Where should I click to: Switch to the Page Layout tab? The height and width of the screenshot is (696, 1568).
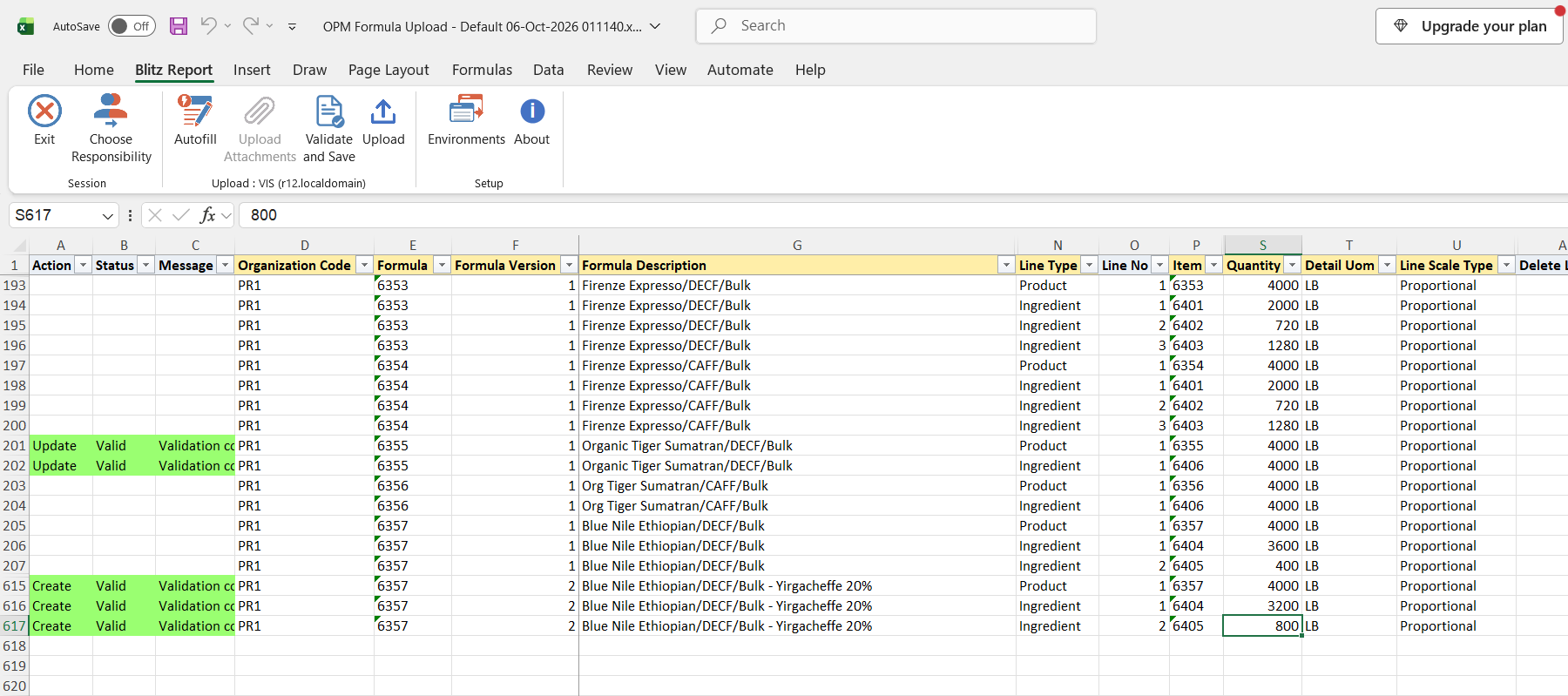tap(389, 70)
